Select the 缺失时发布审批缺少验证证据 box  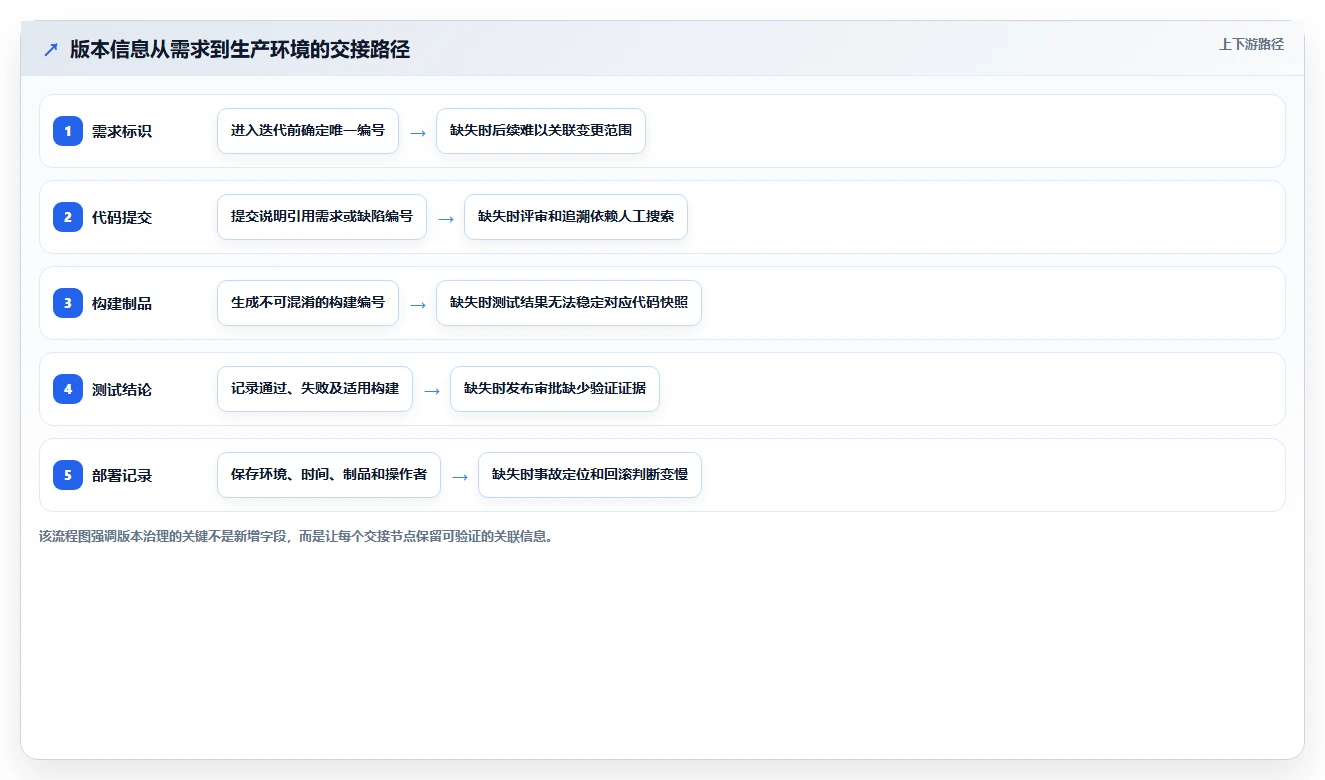coord(555,389)
